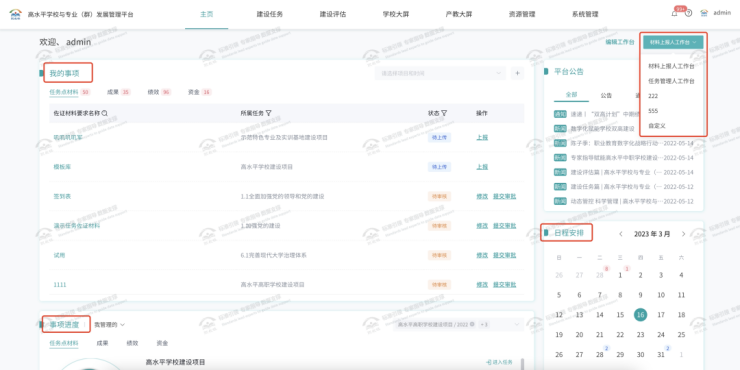Choose 任务管理人工作台 from dropdown list
Screen dimensions: 740x370
(671, 81)
